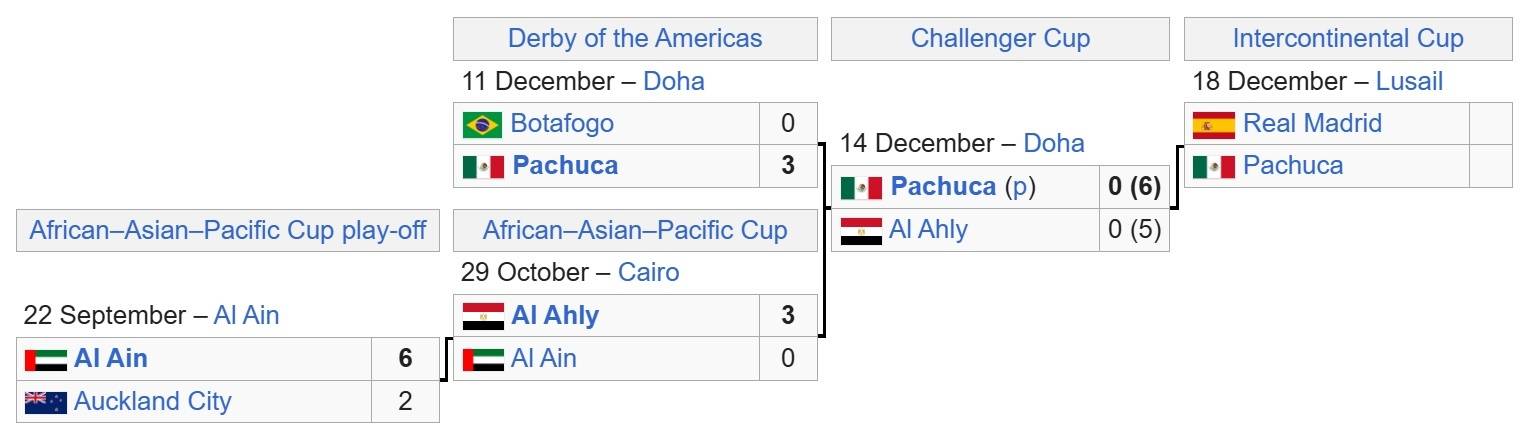Click the New Zealand flag beside Auckland City
The width and height of the screenshot is (1526, 437).
pyautogui.click(x=45, y=402)
